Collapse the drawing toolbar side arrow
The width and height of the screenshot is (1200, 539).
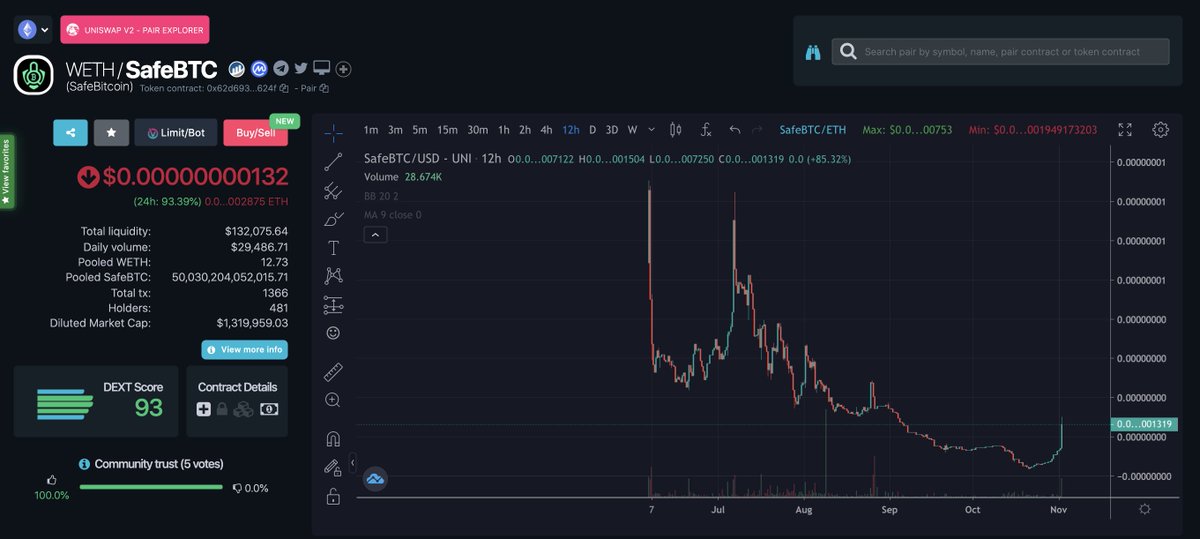click(x=353, y=463)
